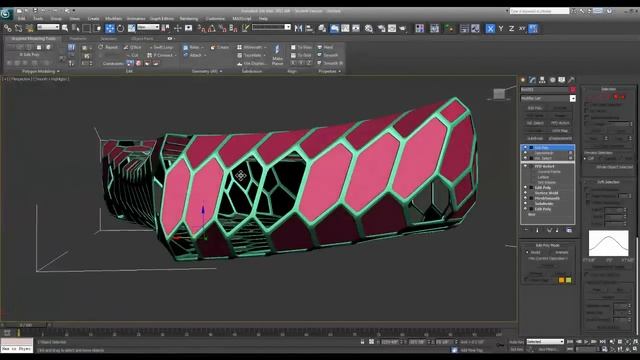The height and width of the screenshot is (360, 640).
Task: Activate the Select Object arrow tool
Action: pyautogui.click(x=65, y=28)
